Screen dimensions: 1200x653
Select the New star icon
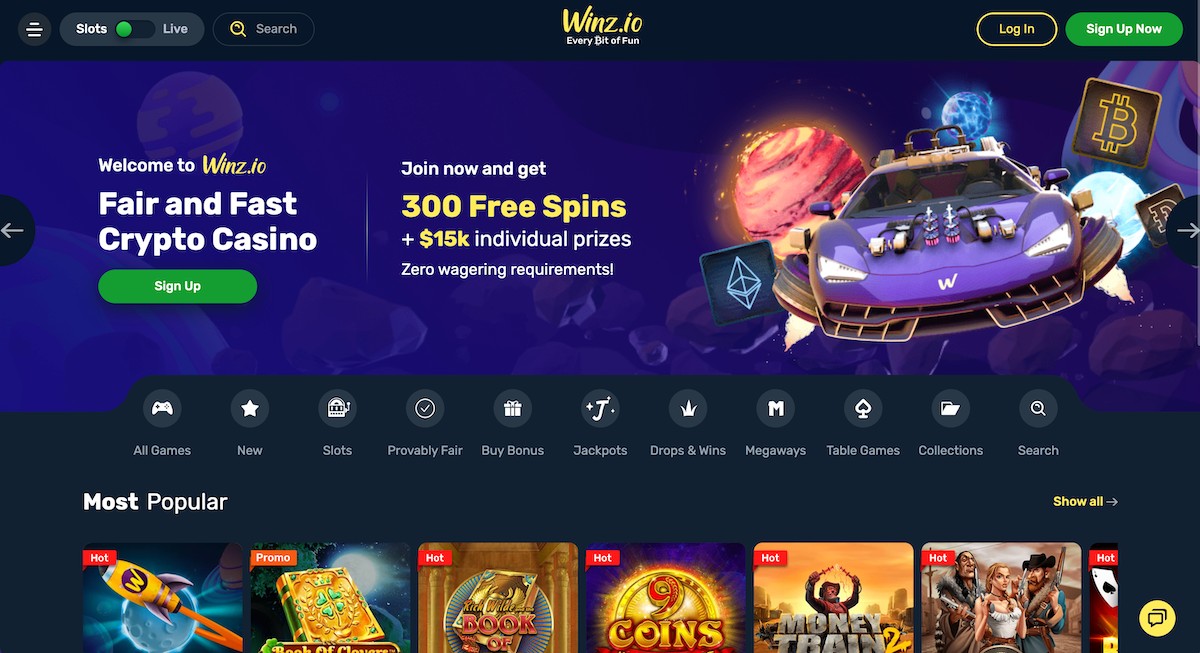coord(250,408)
